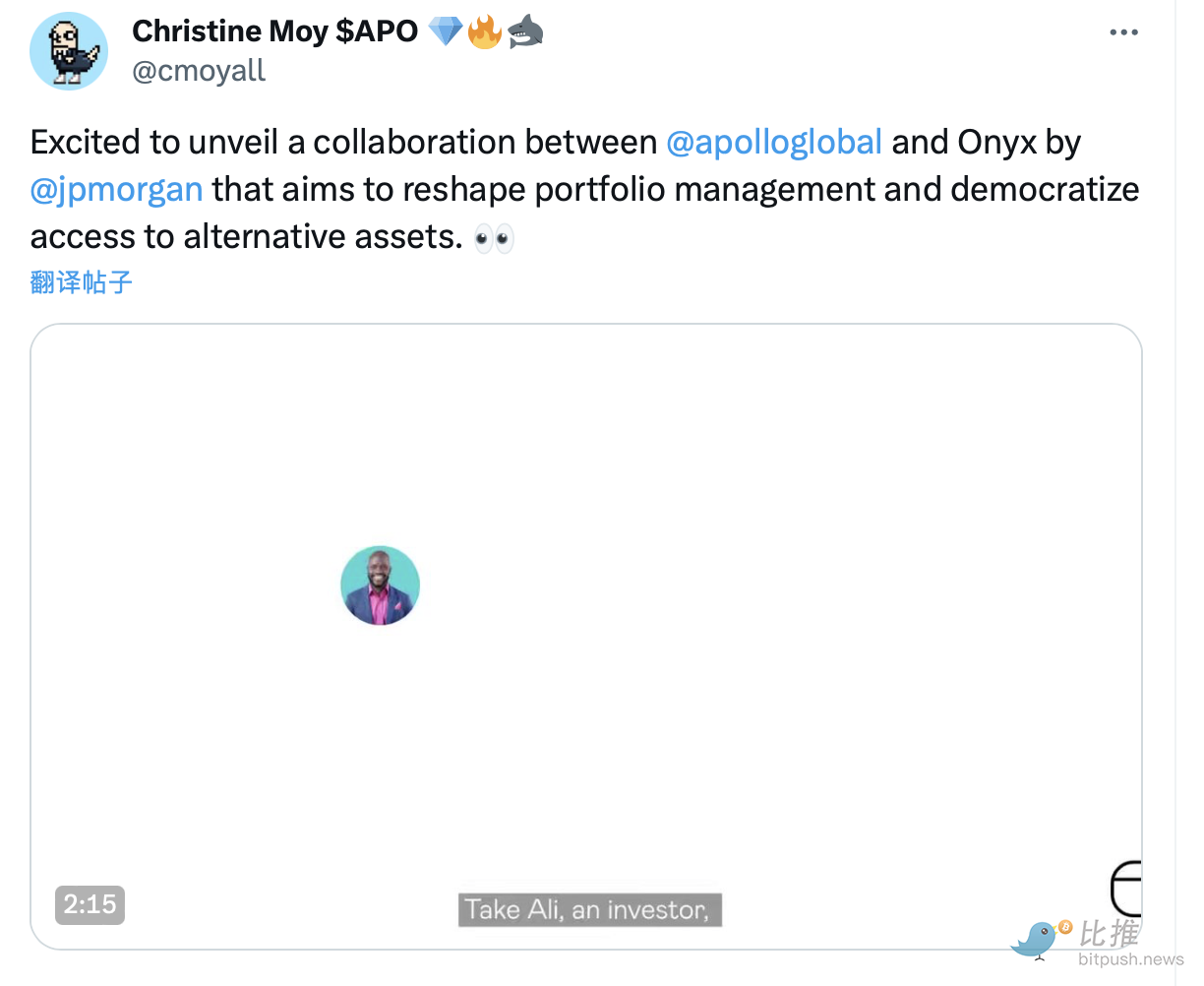
Task: Click the Bitpush blue bird logo
Action: click(x=1039, y=940)
